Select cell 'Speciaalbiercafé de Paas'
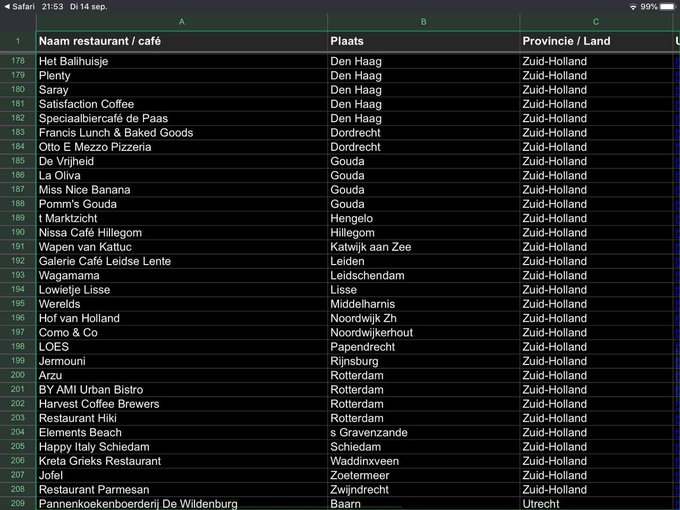680x510 pixels. (182, 118)
